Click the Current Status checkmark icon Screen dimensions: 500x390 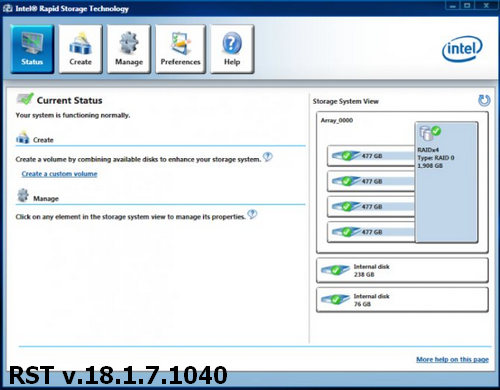click(x=25, y=99)
